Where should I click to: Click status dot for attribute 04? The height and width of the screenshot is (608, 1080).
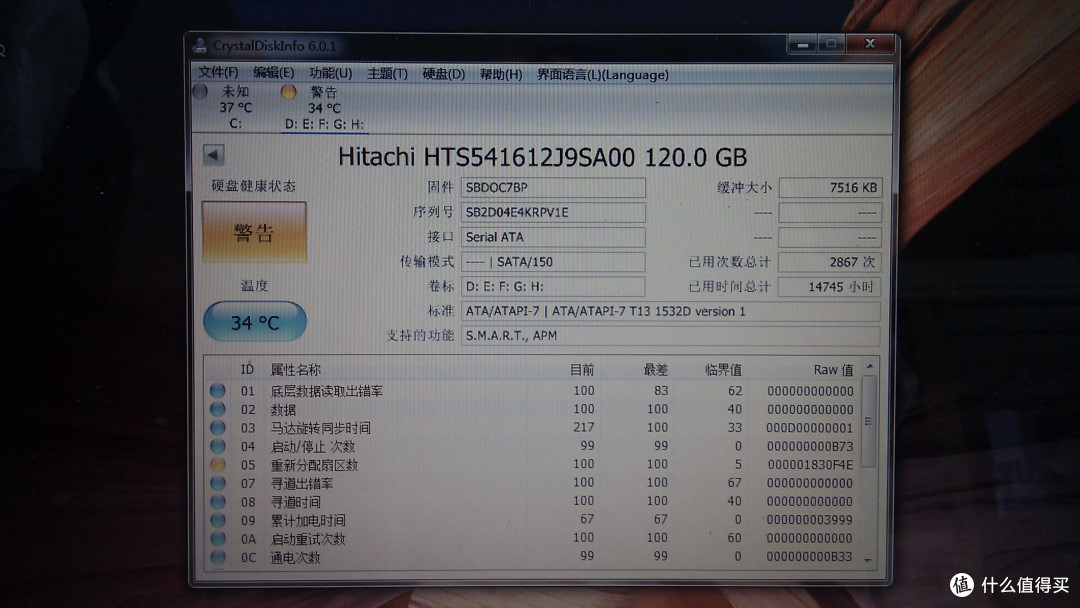tap(218, 446)
